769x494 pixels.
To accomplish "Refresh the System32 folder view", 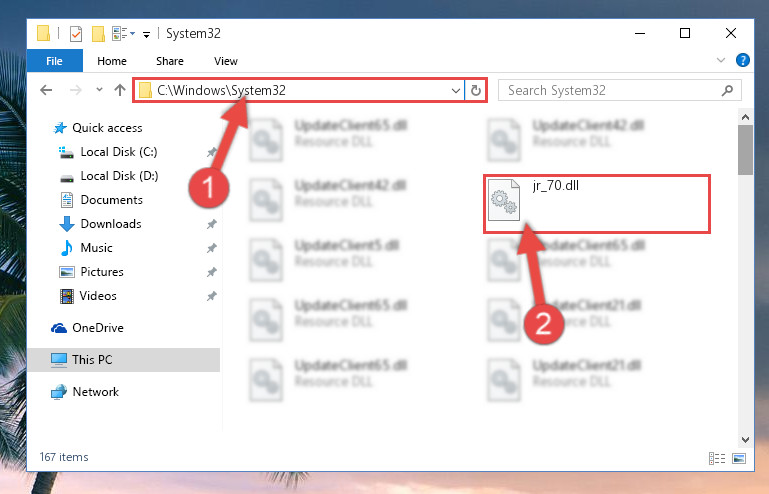I will point(475,90).
